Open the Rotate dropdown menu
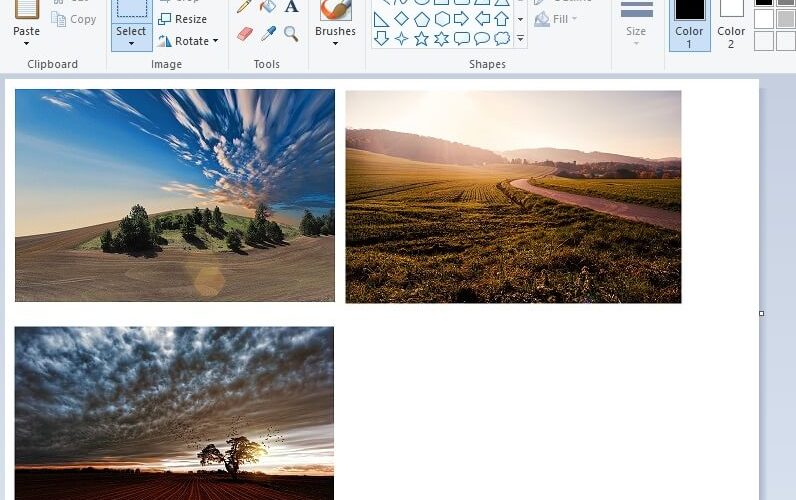The height and width of the screenshot is (500, 796). [x=216, y=41]
